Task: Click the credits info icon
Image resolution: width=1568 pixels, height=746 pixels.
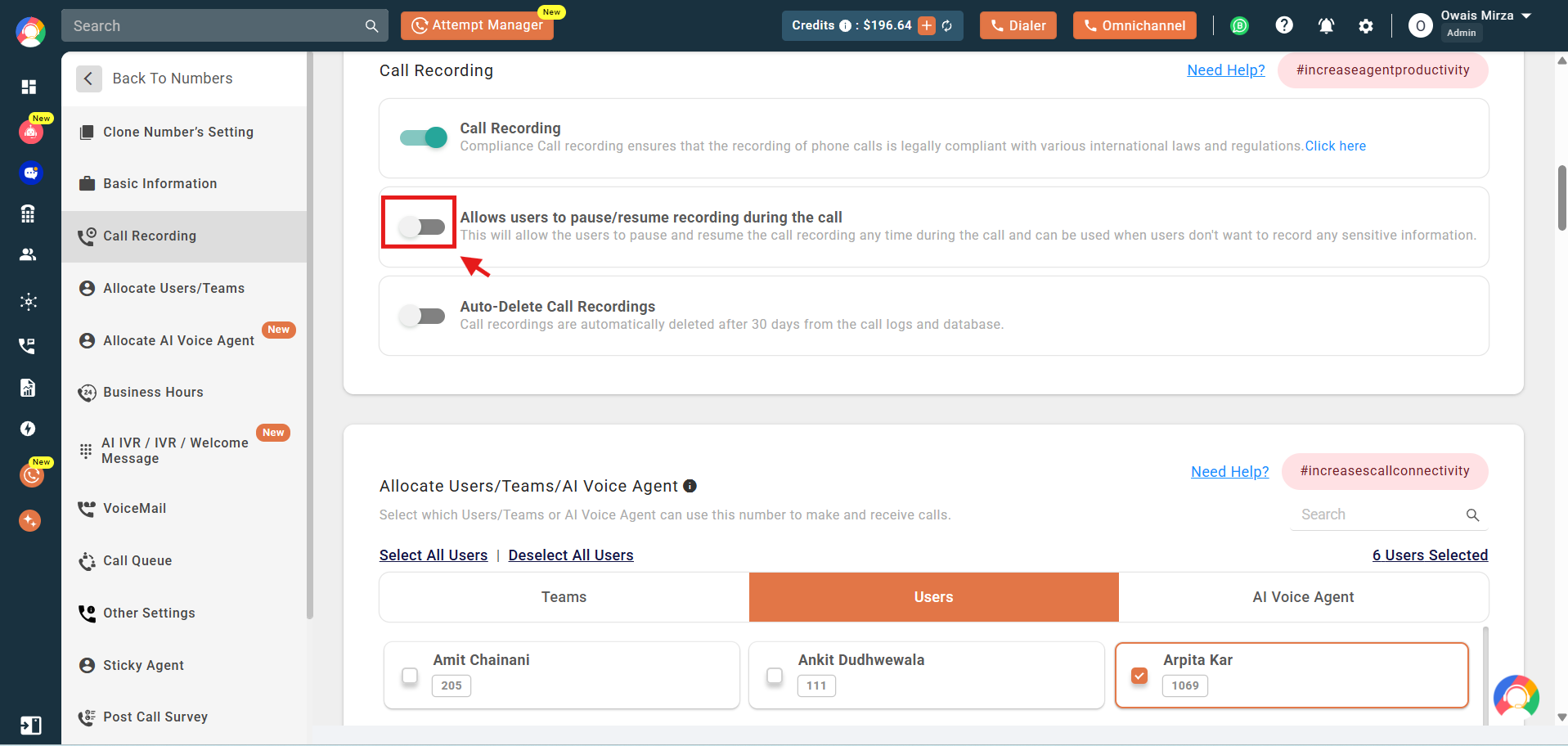Action: pyautogui.click(x=845, y=25)
